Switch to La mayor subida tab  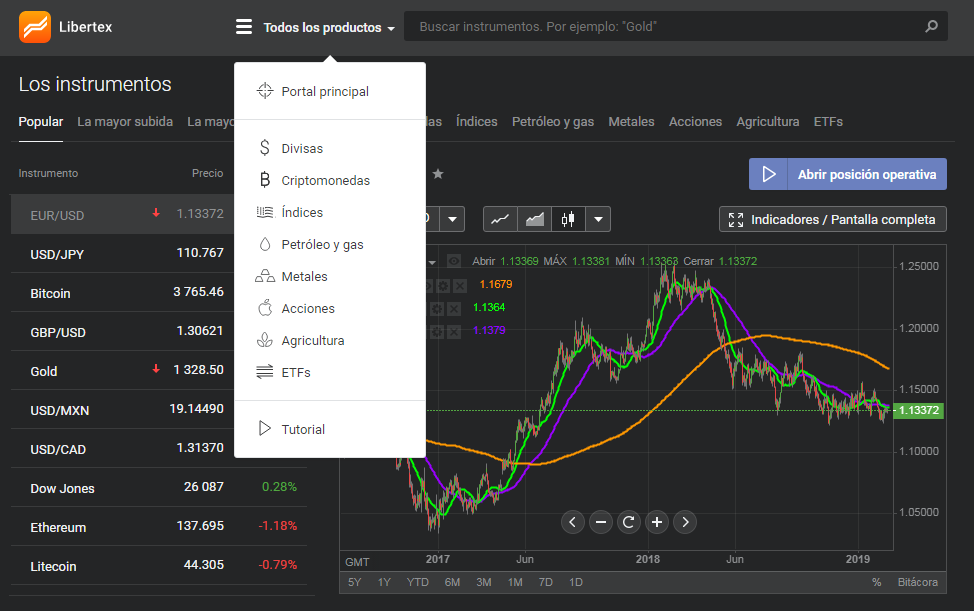point(125,122)
